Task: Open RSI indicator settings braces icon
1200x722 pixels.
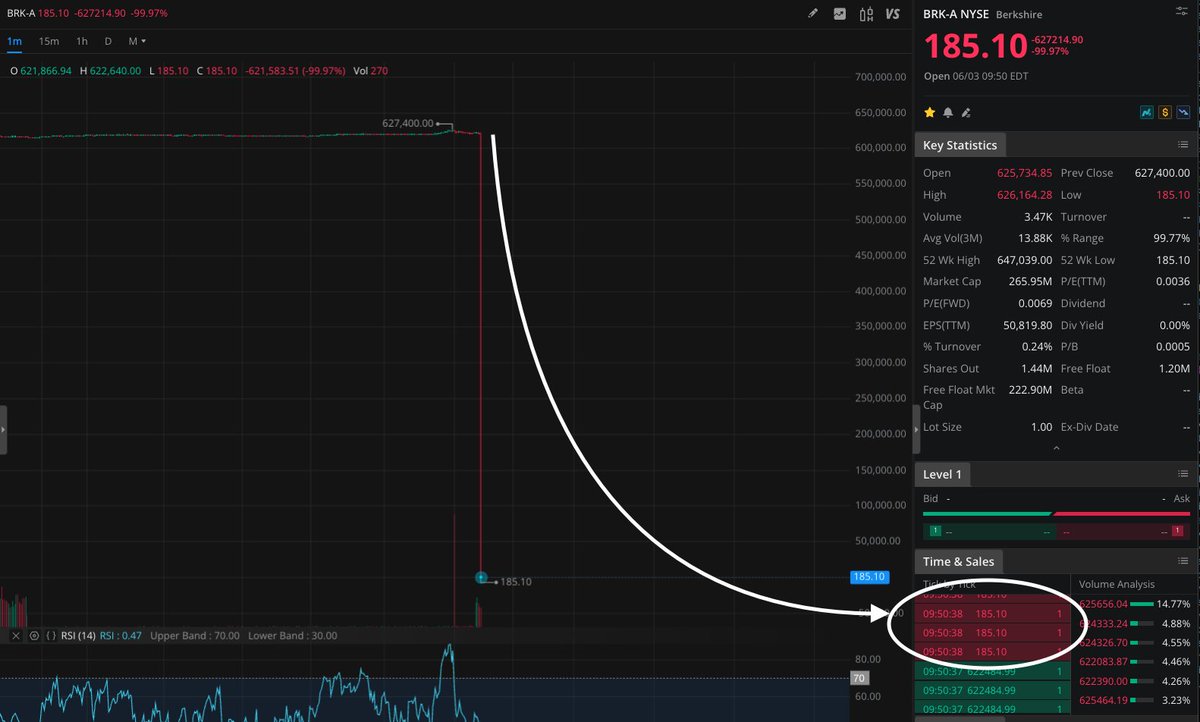Action: [x=52, y=636]
